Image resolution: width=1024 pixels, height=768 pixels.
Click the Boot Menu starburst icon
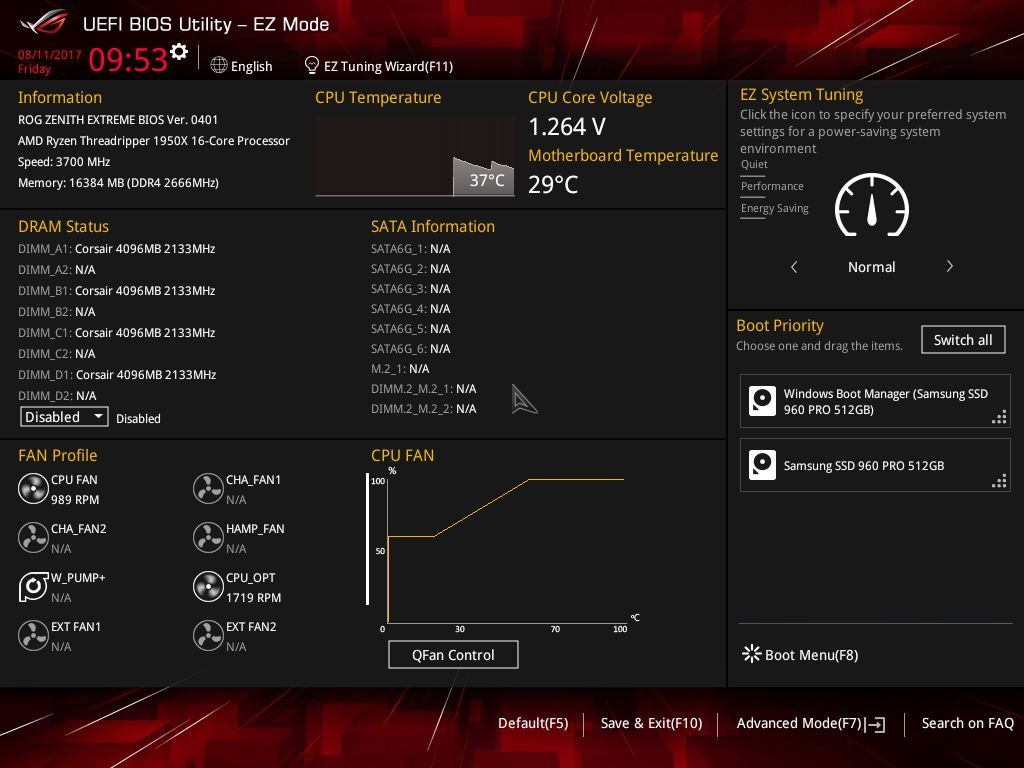click(x=752, y=654)
